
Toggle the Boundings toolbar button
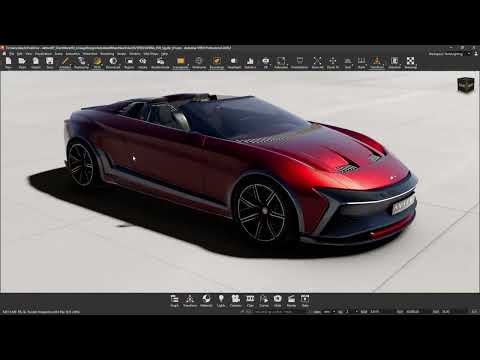click(x=217, y=61)
